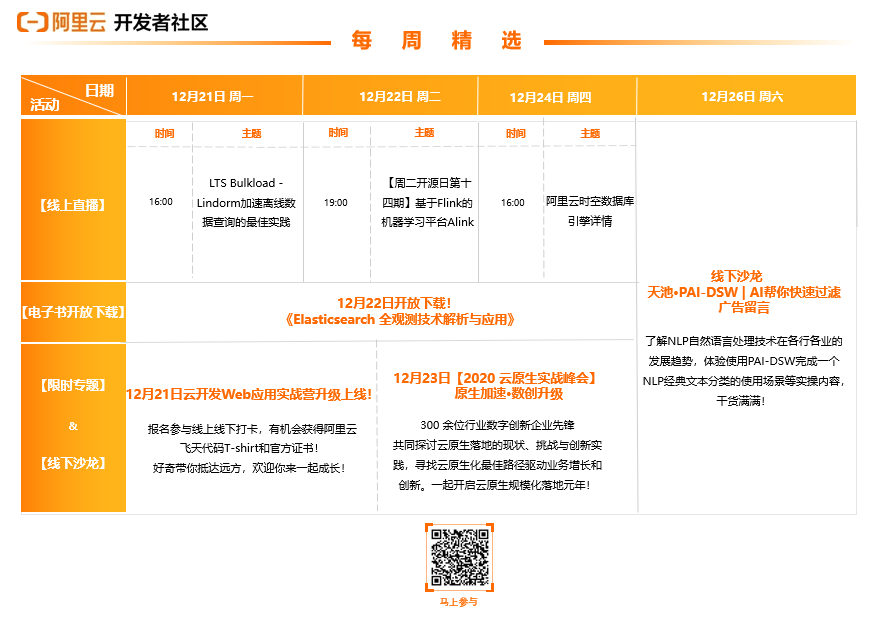The height and width of the screenshot is (625, 870).
Task: Open 12月23日 2020 云原生实战峰会 headline
Action: tap(495, 379)
